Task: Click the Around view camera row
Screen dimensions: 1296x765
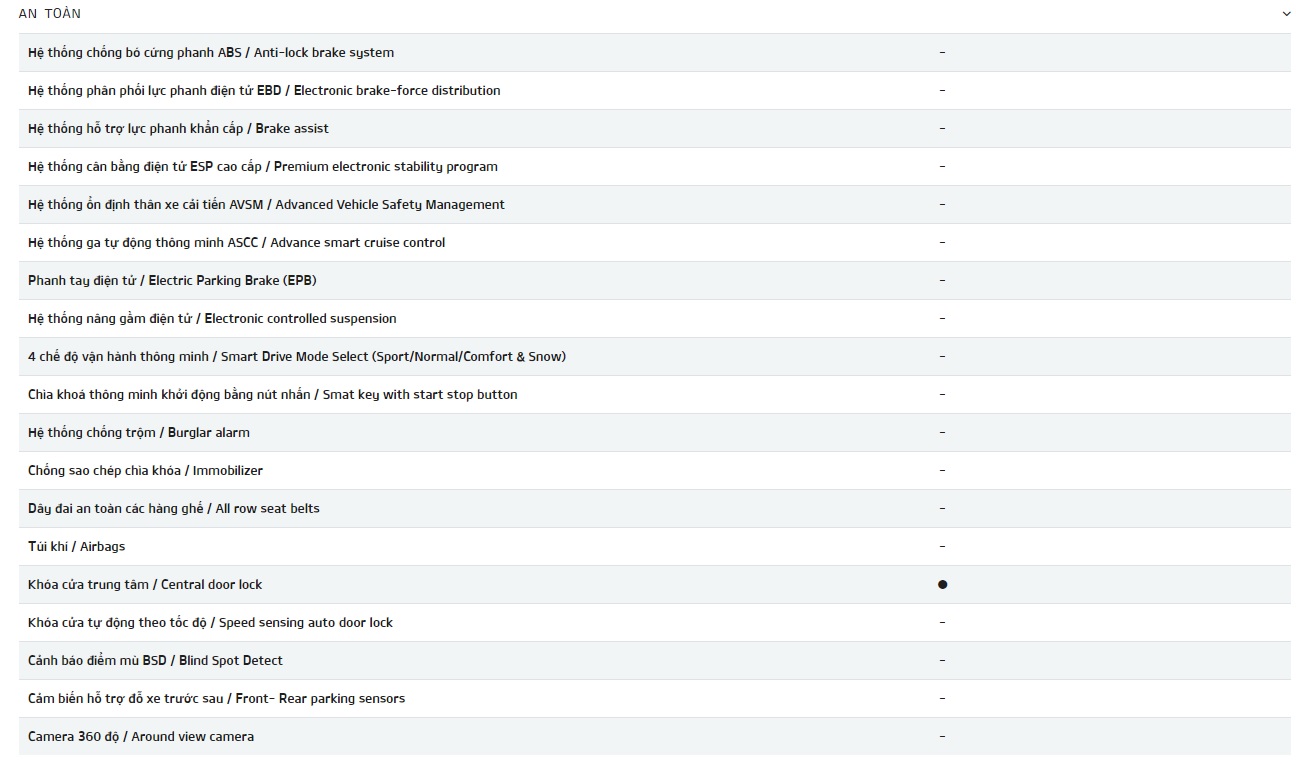Action: pyautogui.click(x=654, y=736)
